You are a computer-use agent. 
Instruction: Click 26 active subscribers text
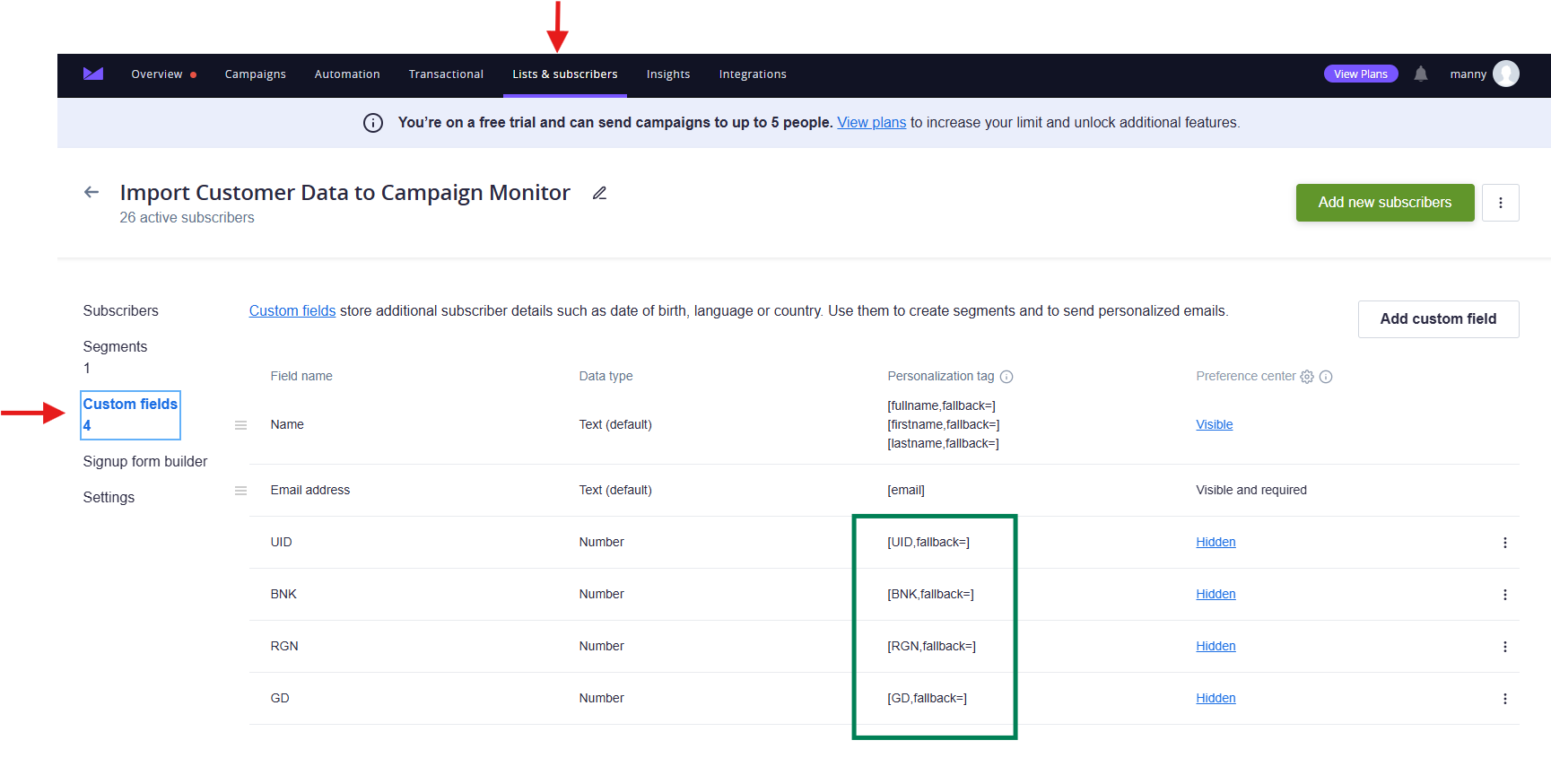187,218
